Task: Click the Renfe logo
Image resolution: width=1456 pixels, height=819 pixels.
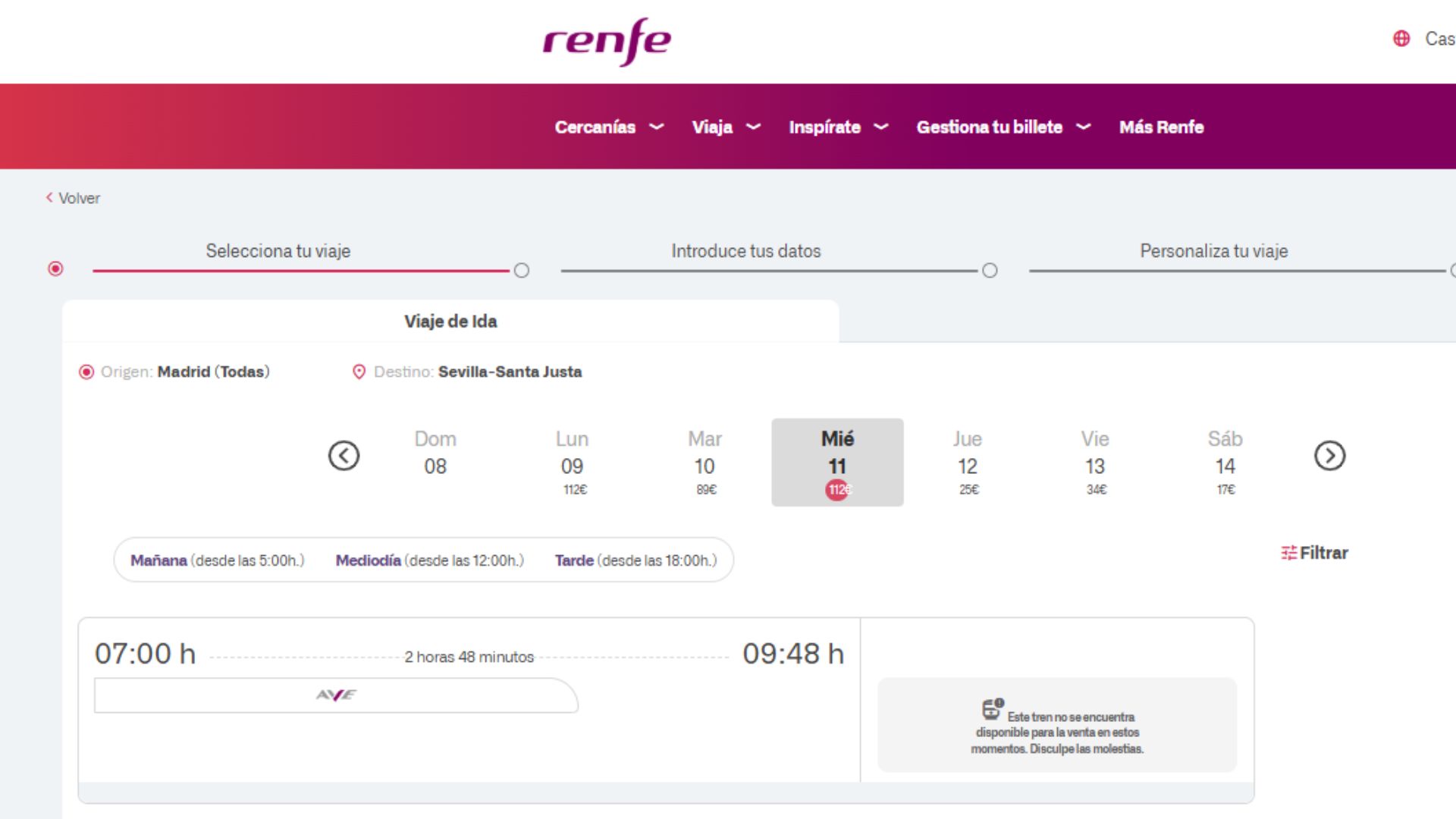Action: pos(607,41)
